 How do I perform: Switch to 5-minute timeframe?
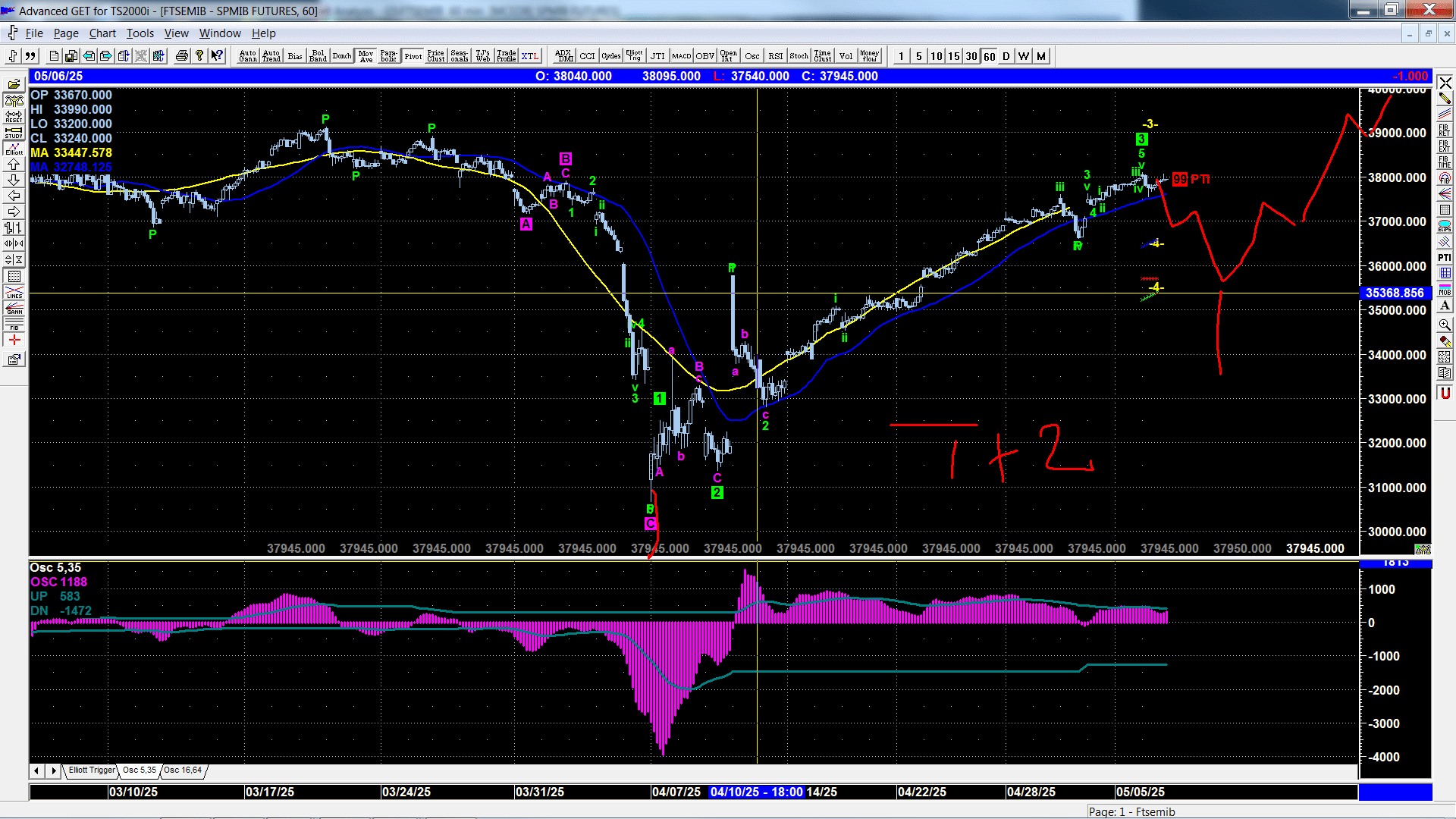918,56
